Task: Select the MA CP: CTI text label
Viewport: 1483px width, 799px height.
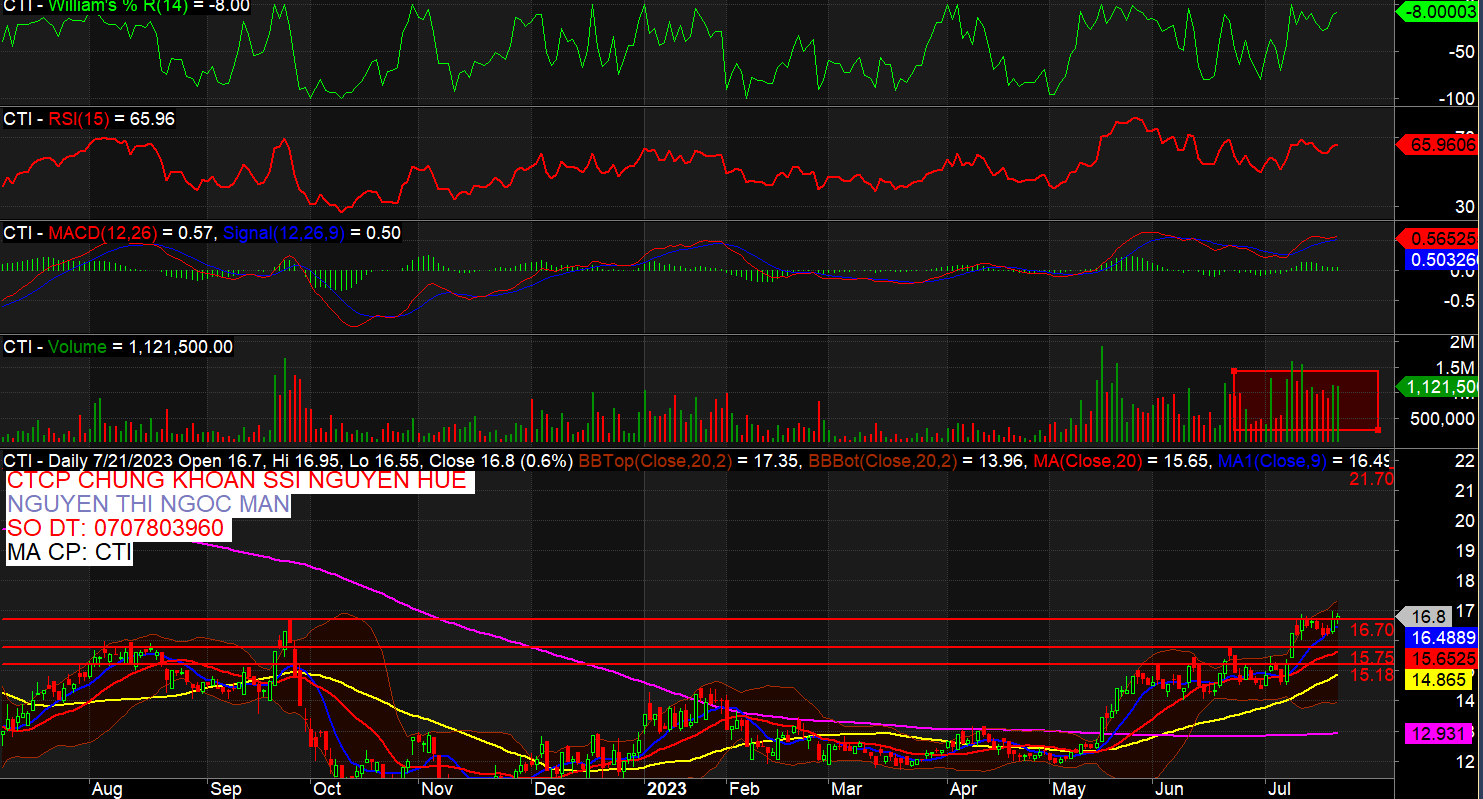Action: (x=69, y=552)
